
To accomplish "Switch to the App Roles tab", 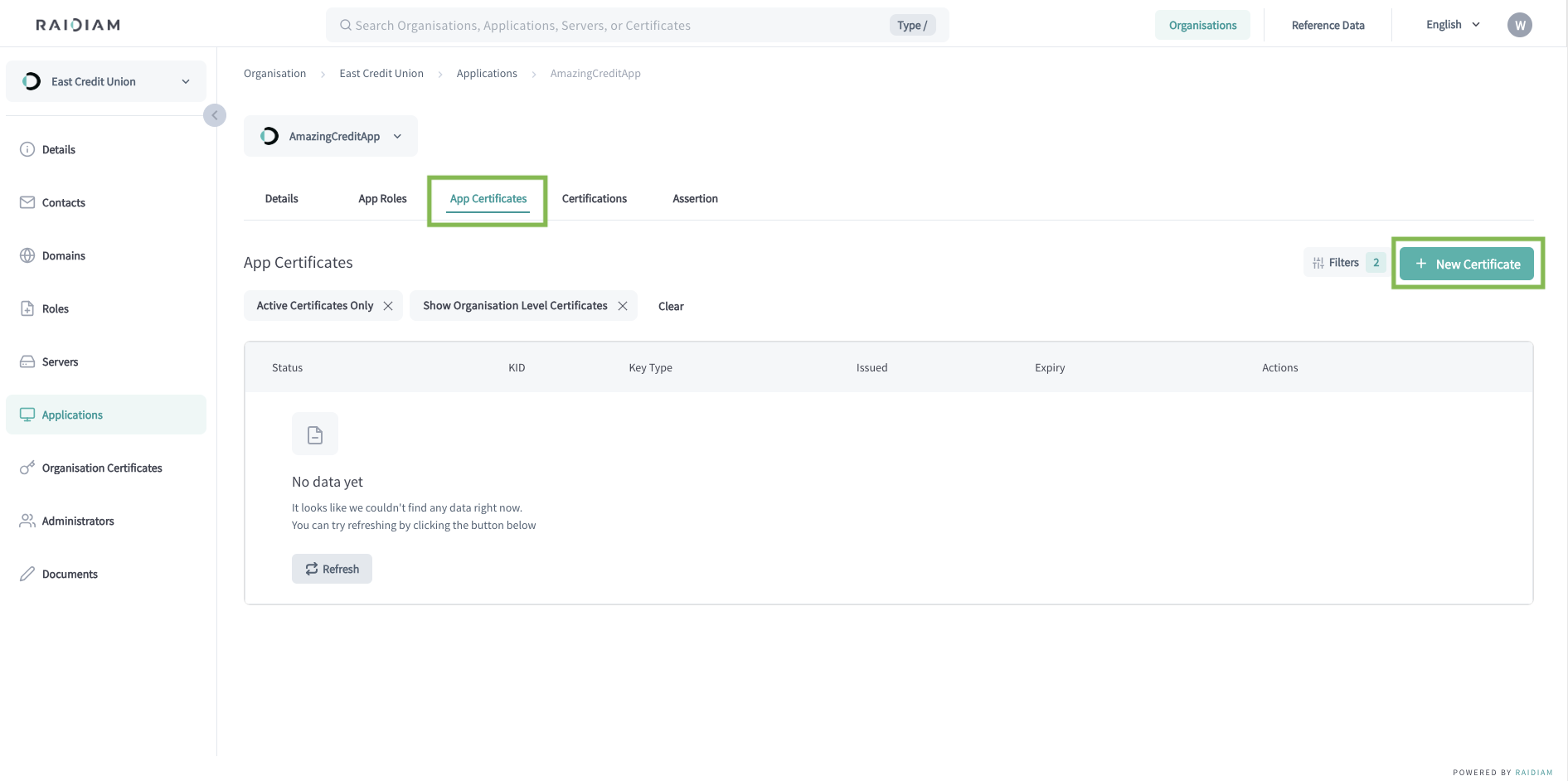I will tap(382, 199).
